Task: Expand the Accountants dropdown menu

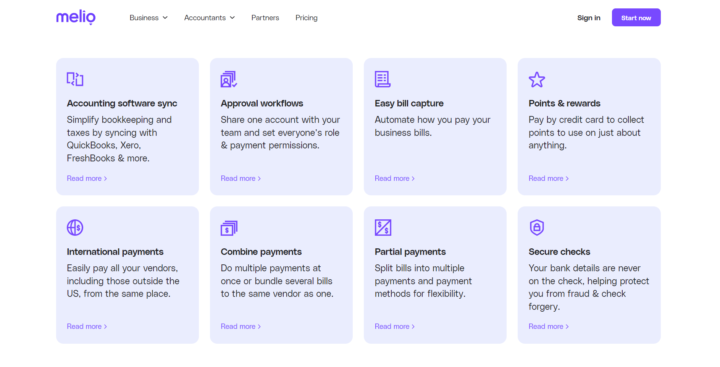Action: (209, 17)
